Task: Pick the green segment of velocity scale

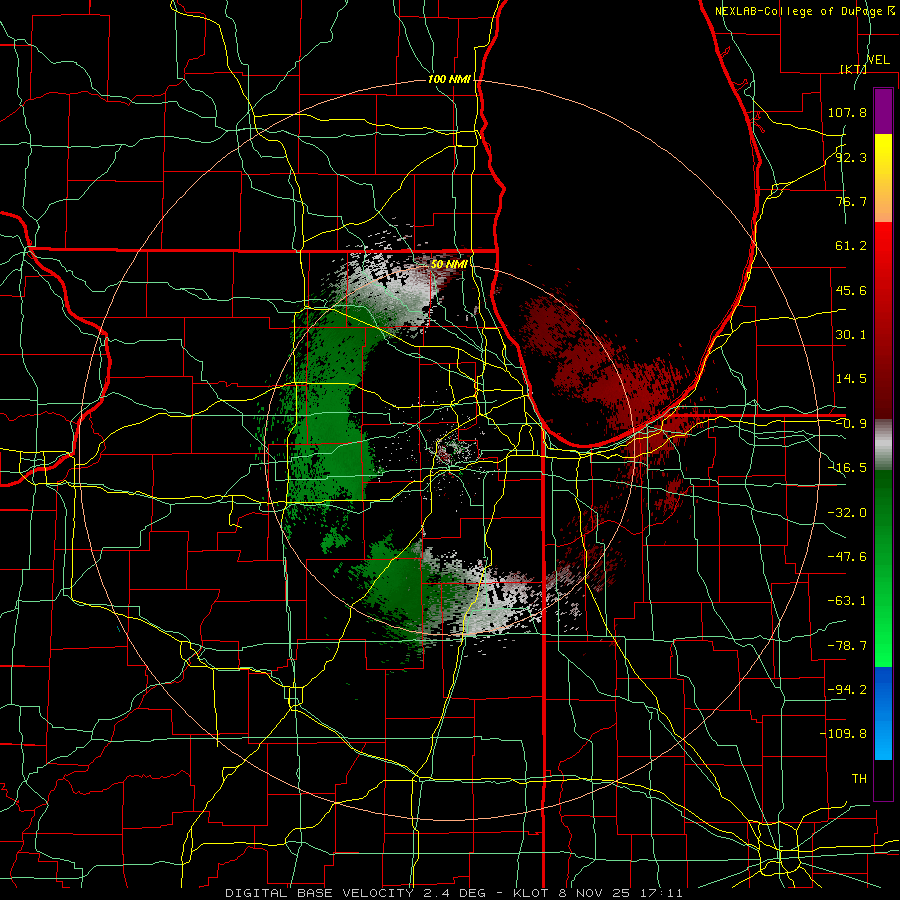Action: point(883,568)
